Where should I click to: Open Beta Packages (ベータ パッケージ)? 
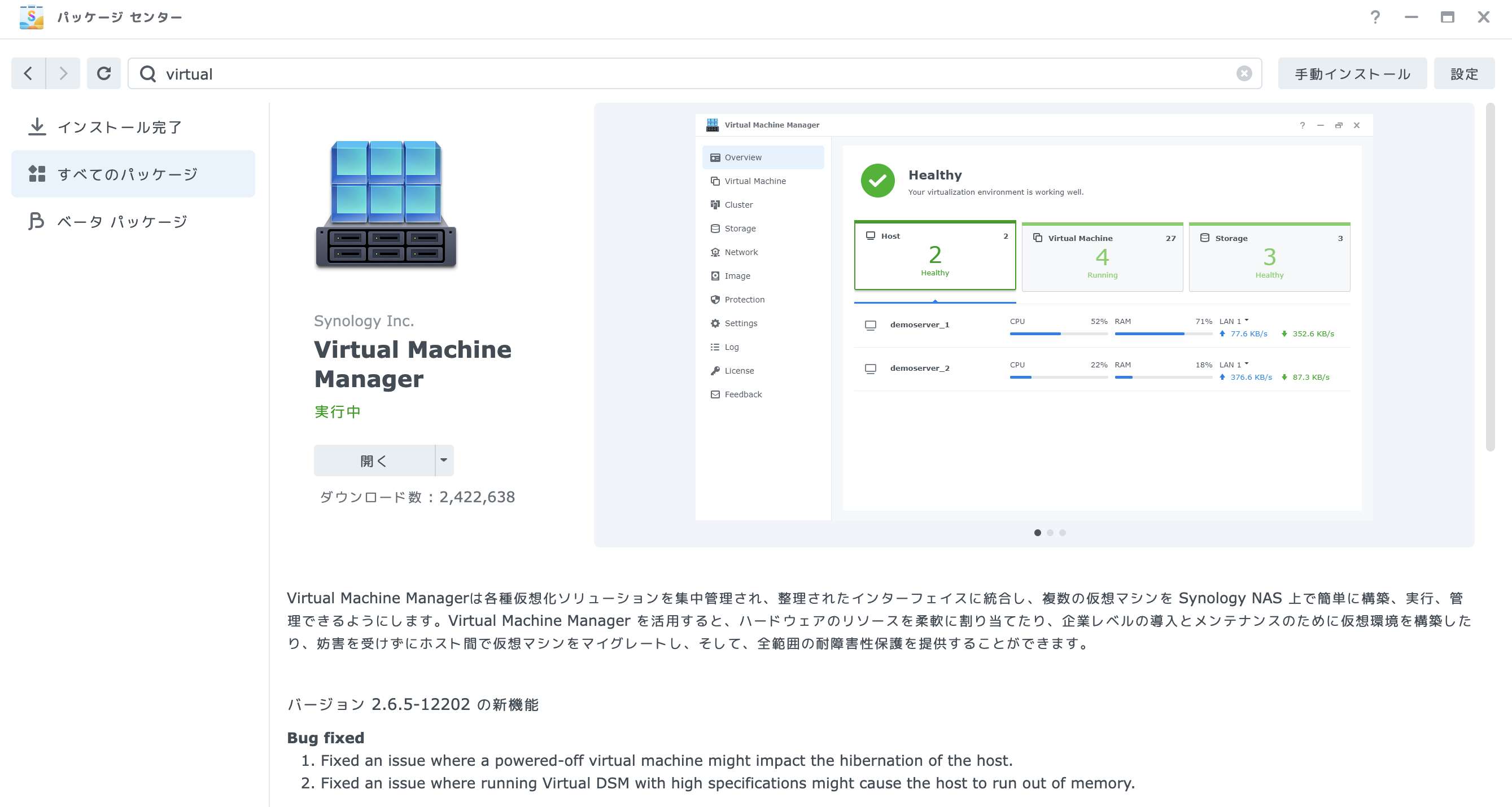(133, 221)
